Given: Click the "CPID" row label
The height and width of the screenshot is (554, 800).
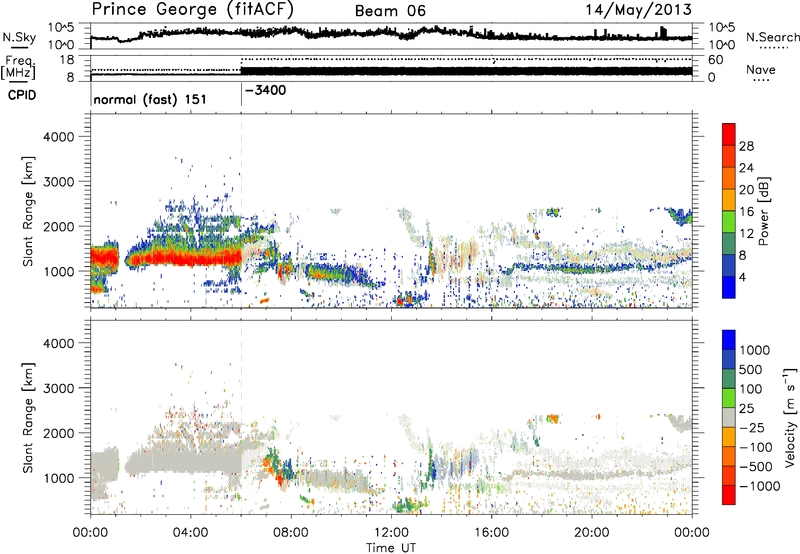Looking at the screenshot, I should pyautogui.click(x=22, y=95).
